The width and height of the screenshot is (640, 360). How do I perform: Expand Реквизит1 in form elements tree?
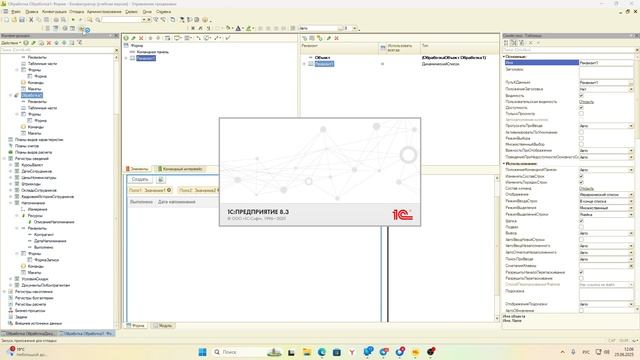[x=126, y=58]
